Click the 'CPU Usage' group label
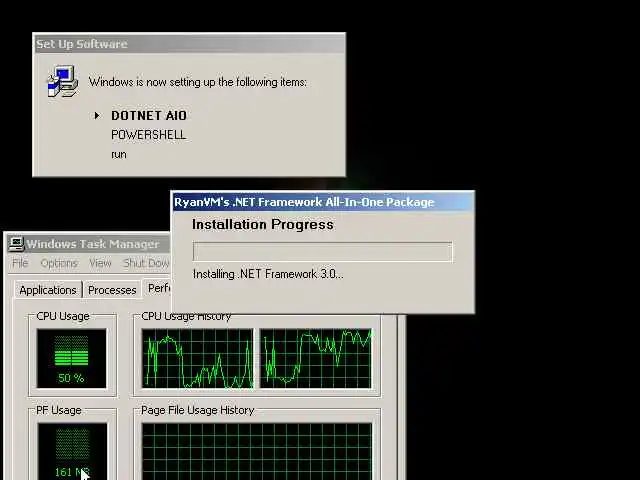Image resolution: width=640 pixels, height=480 pixels. click(x=63, y=316)
